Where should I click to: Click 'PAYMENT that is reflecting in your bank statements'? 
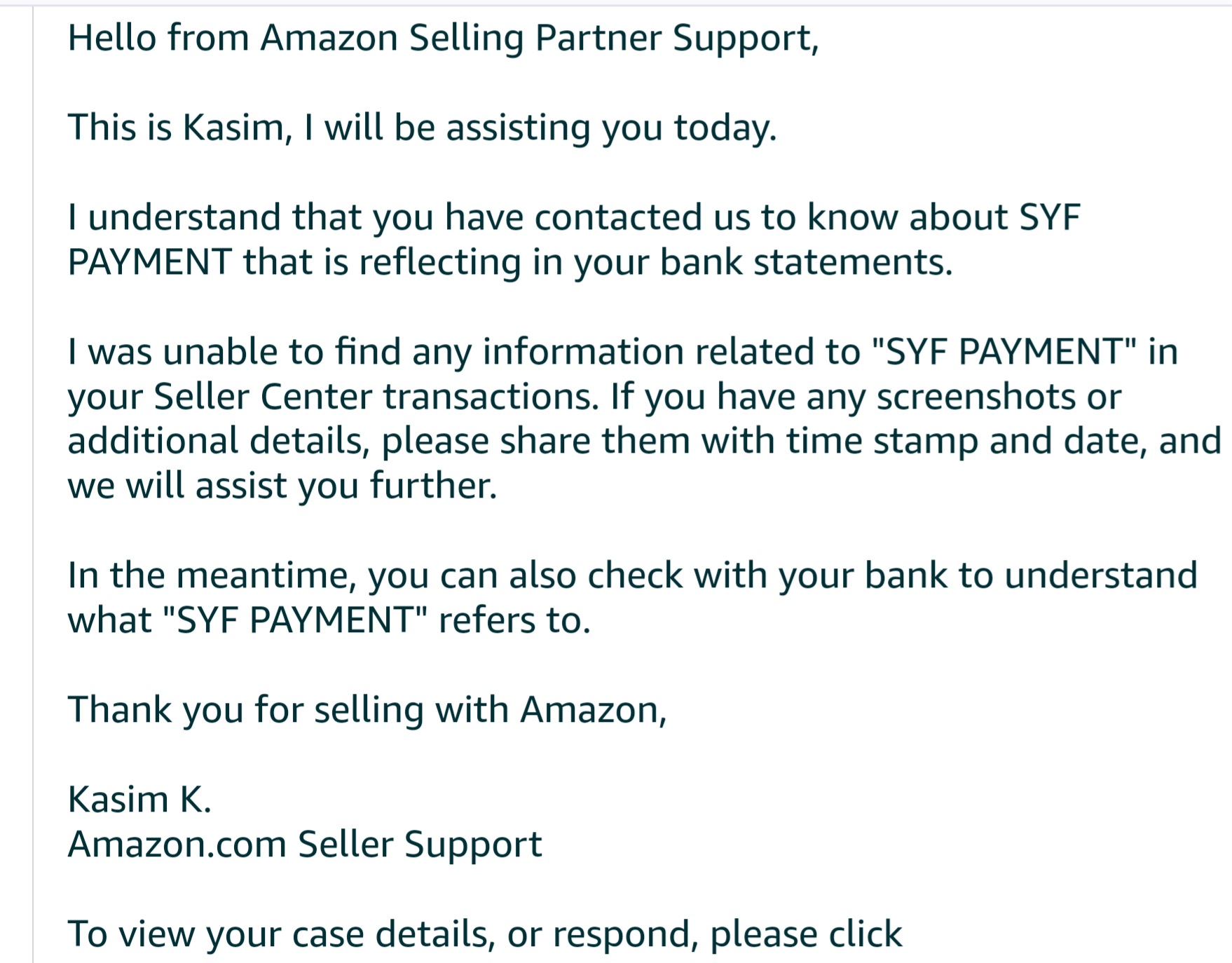pyautogui.click(x=510, y=263)
